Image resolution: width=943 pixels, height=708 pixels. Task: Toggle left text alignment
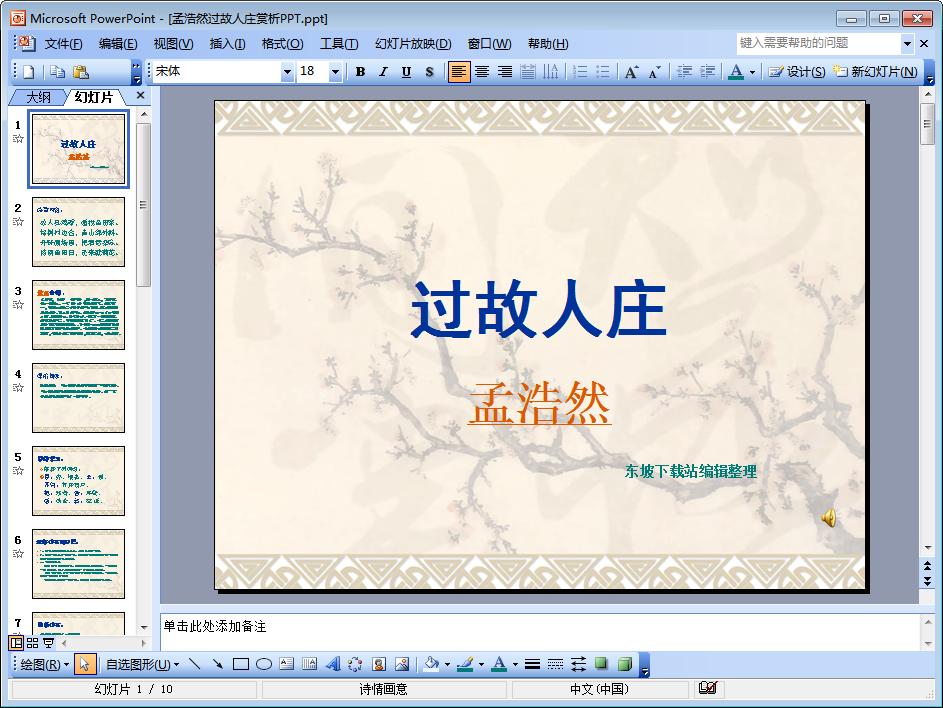(x=459, y=72)
